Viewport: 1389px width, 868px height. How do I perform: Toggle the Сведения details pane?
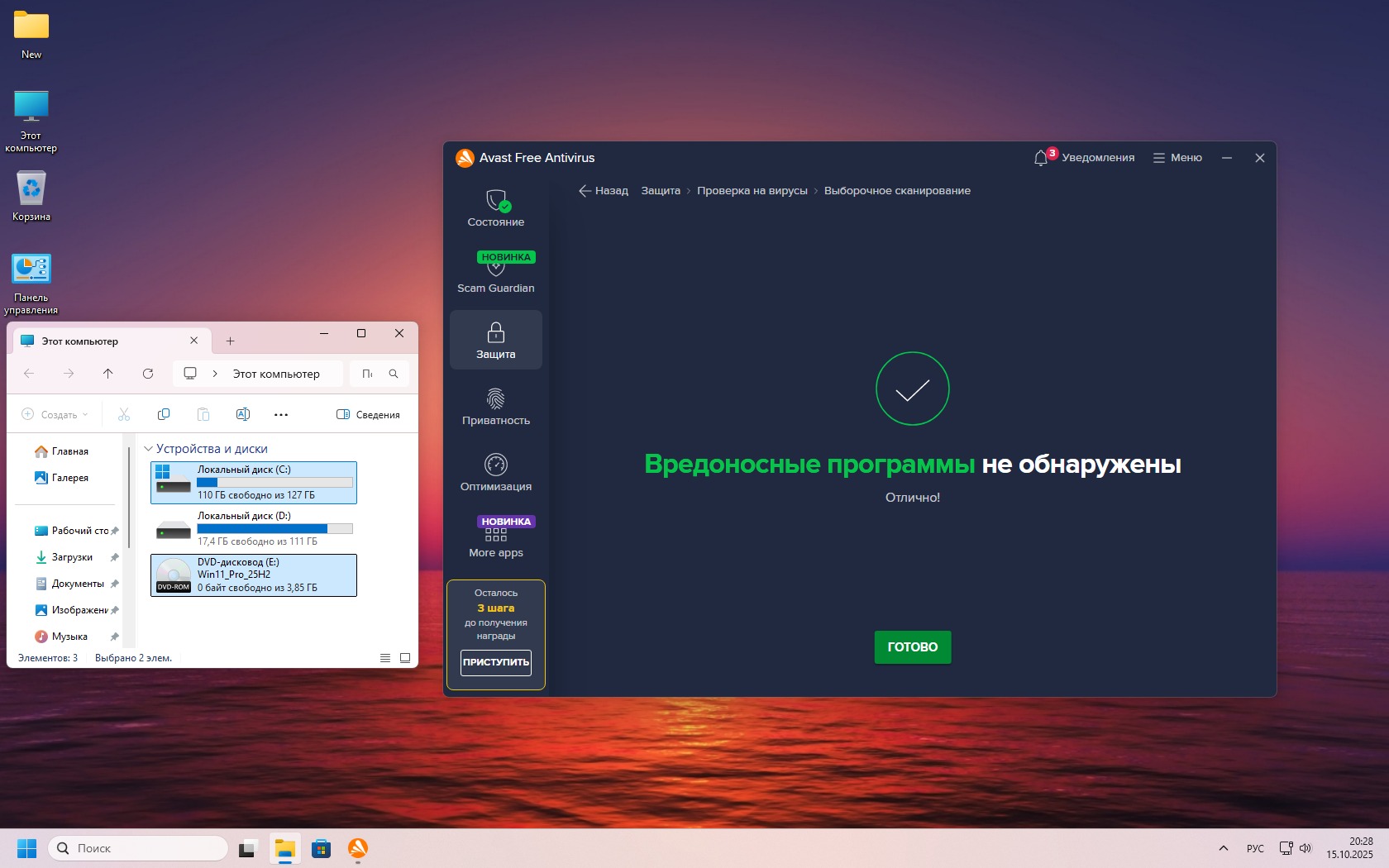[x=368, y=414]
